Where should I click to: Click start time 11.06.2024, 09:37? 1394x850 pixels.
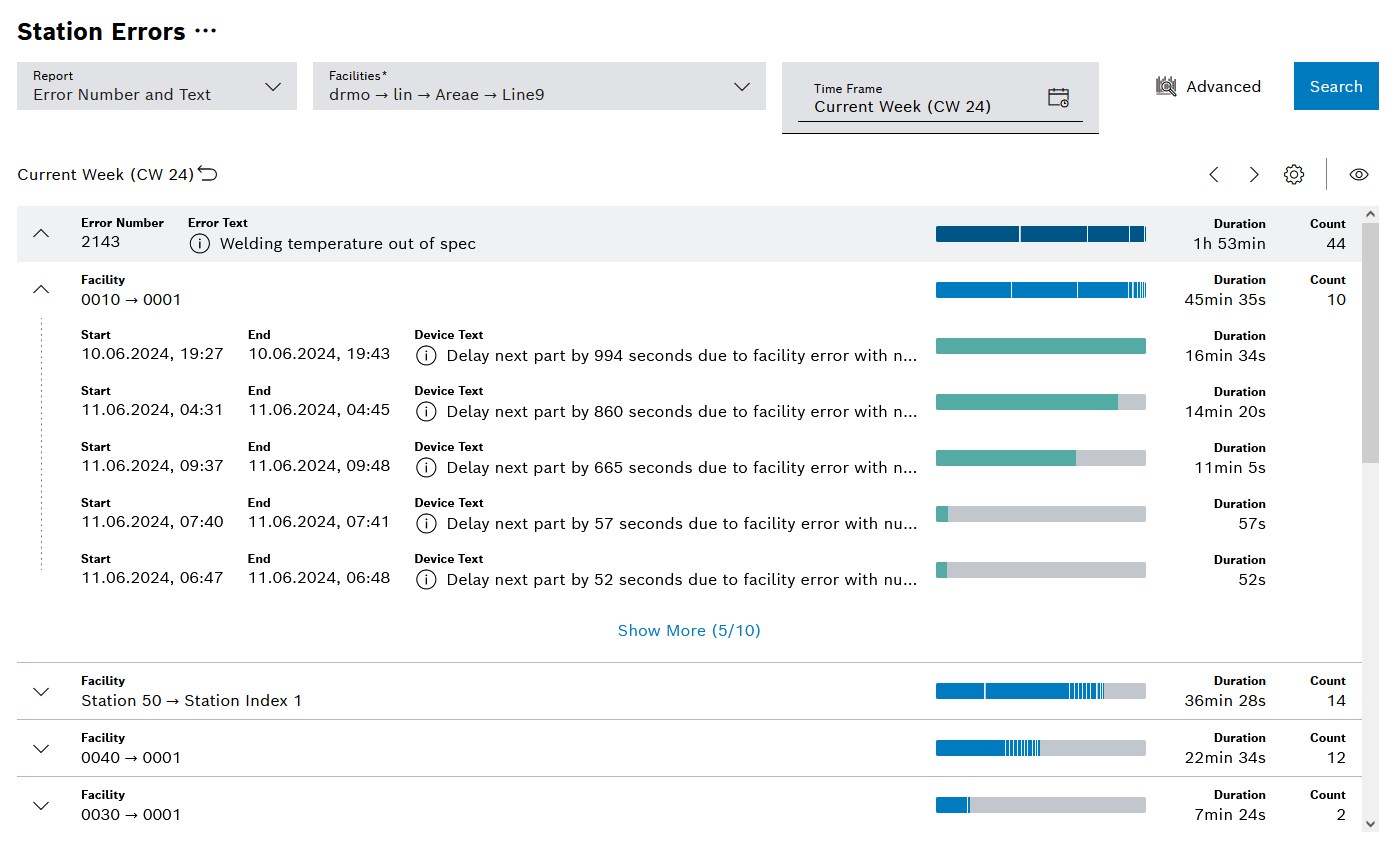153,466
